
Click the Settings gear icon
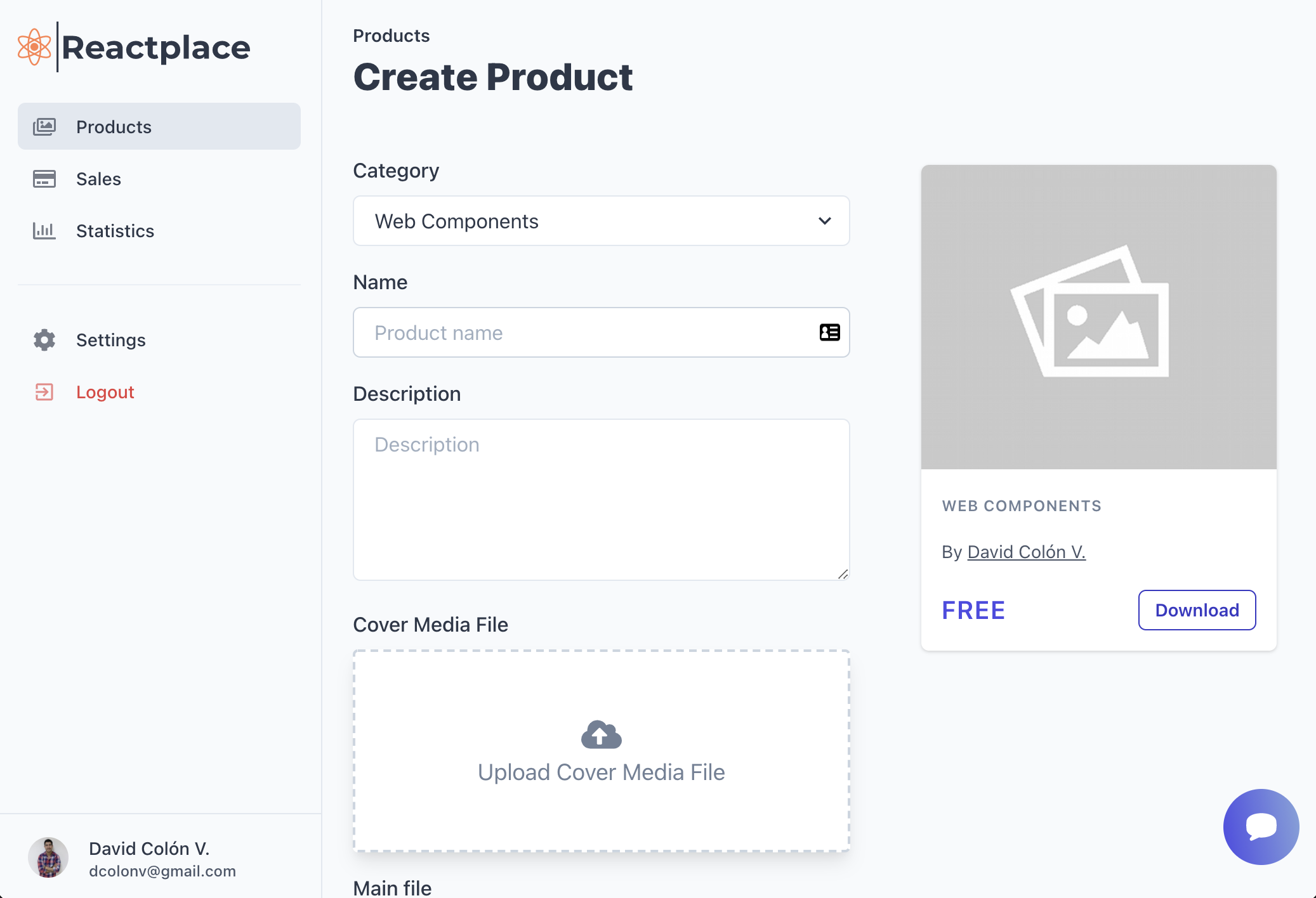[44, 340]
